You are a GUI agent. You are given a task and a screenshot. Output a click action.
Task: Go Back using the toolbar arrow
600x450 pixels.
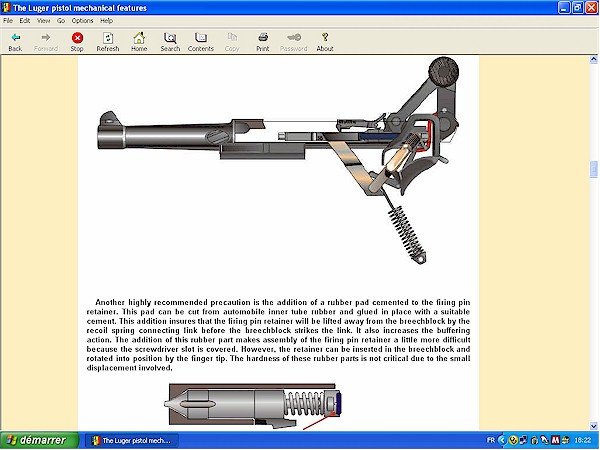coord(15,42)
